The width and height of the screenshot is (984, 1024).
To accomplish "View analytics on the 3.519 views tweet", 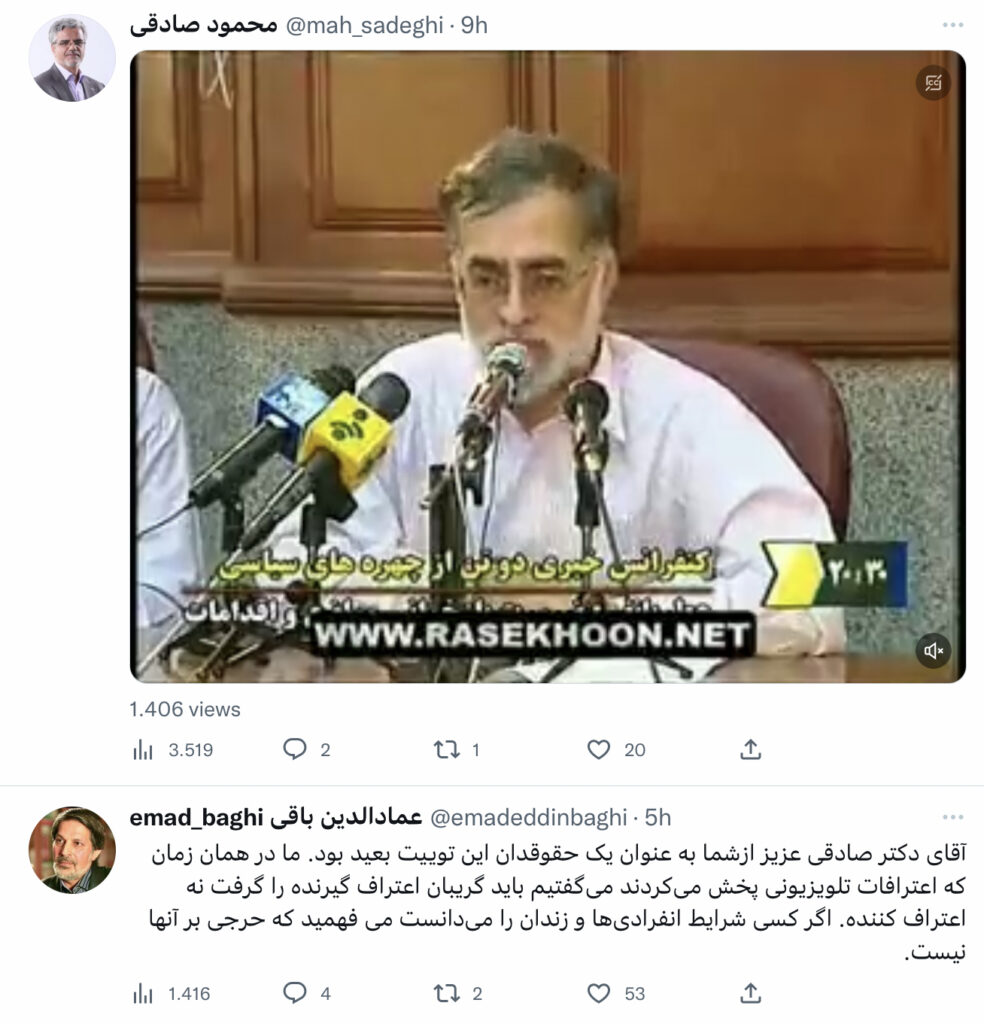I will 173,750.
